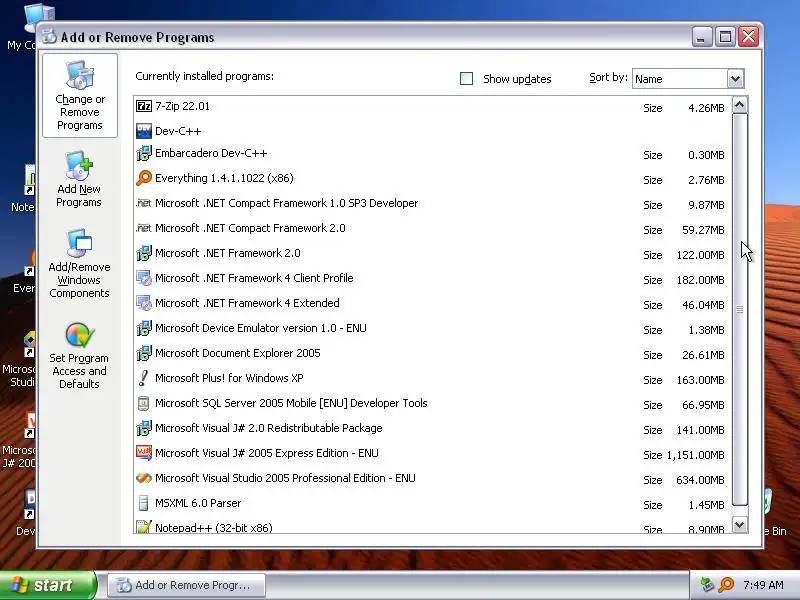Image resolution: width=800 pixels, height=600 pixels.
Task: Click the Notepad++ (32-bit x86) icon
Action: click(144, 527)
